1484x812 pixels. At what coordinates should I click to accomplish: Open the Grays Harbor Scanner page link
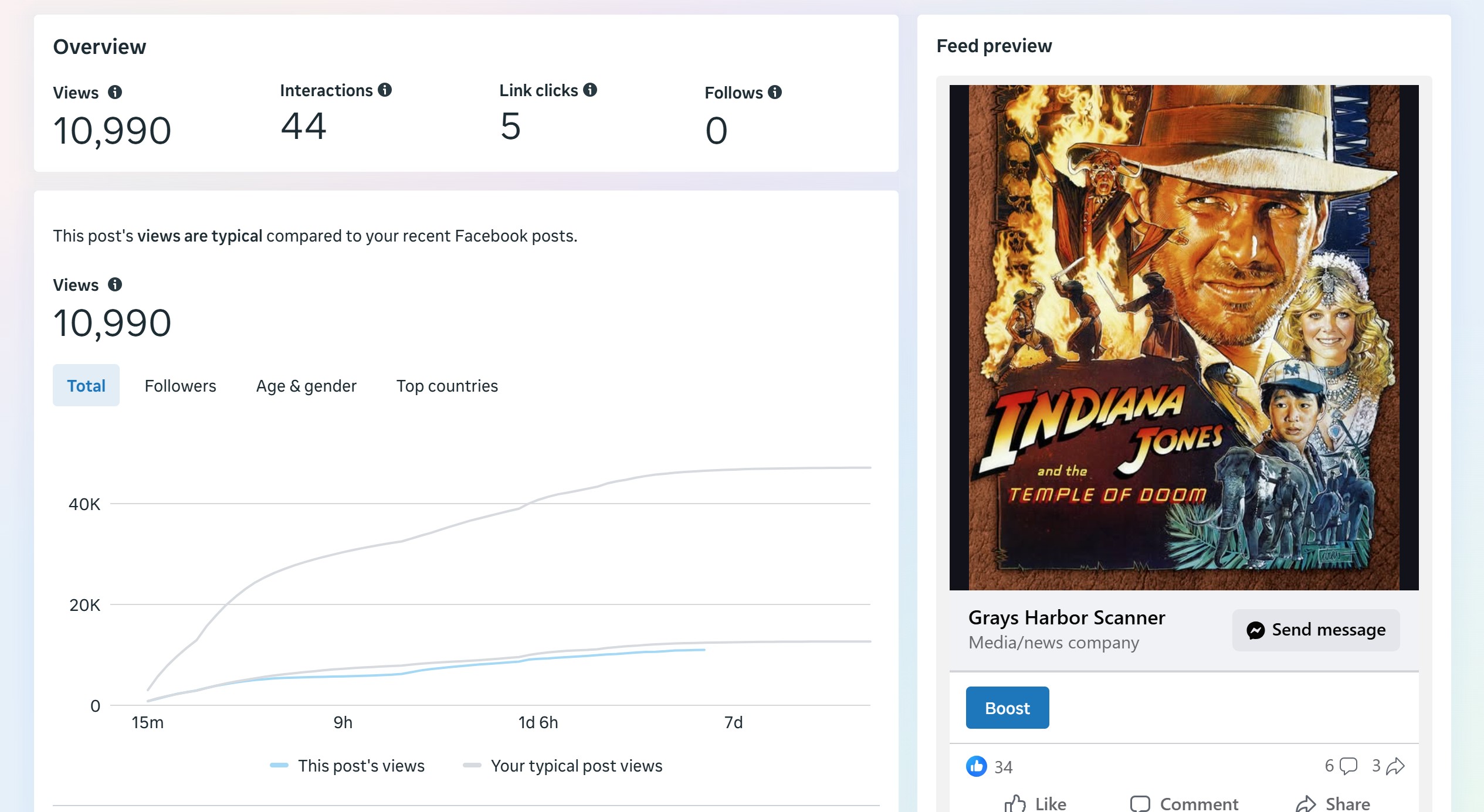(x=1066, y=617)
